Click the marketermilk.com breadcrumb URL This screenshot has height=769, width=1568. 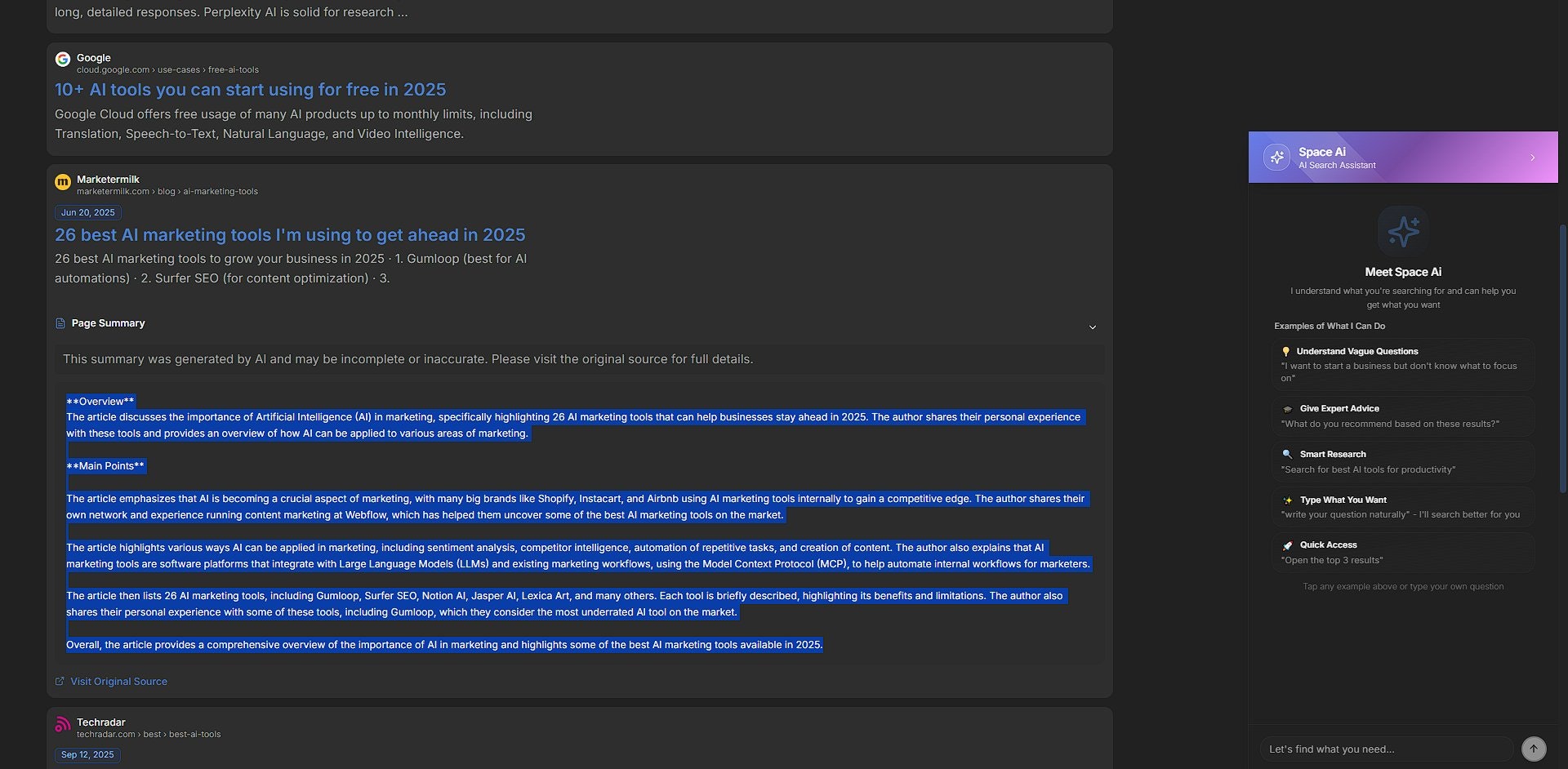(167, 192)
